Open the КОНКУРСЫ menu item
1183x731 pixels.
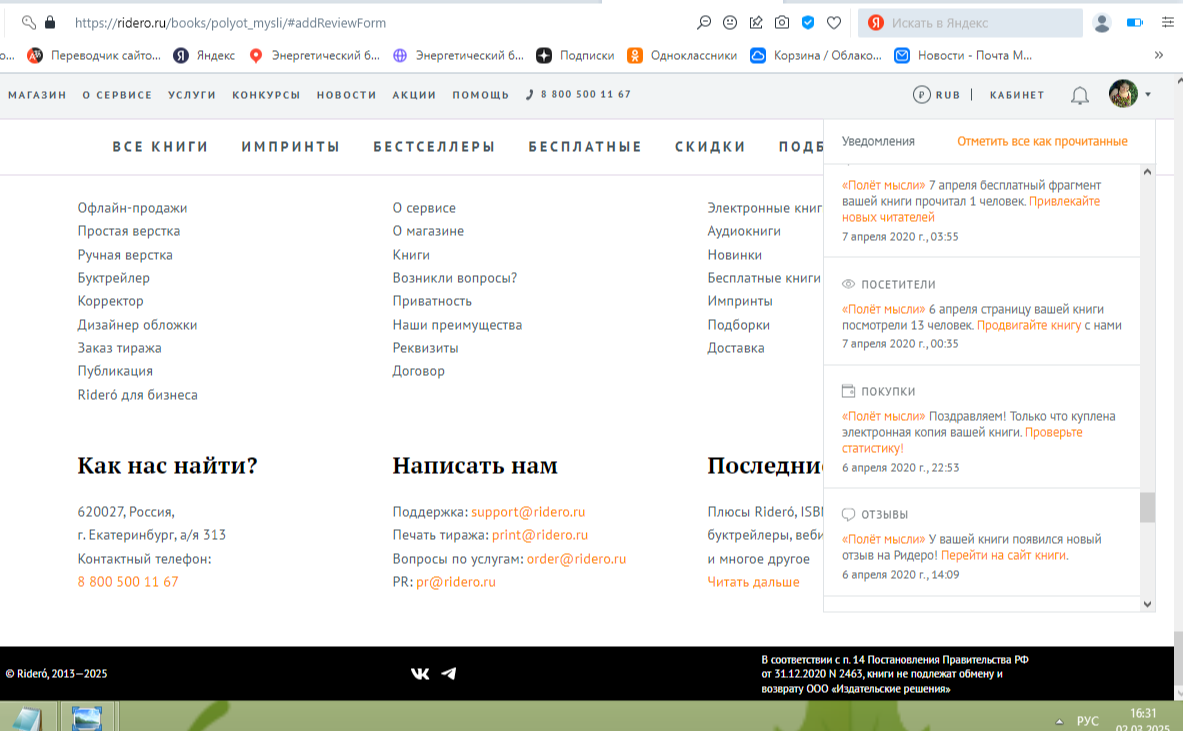[266, 95]
